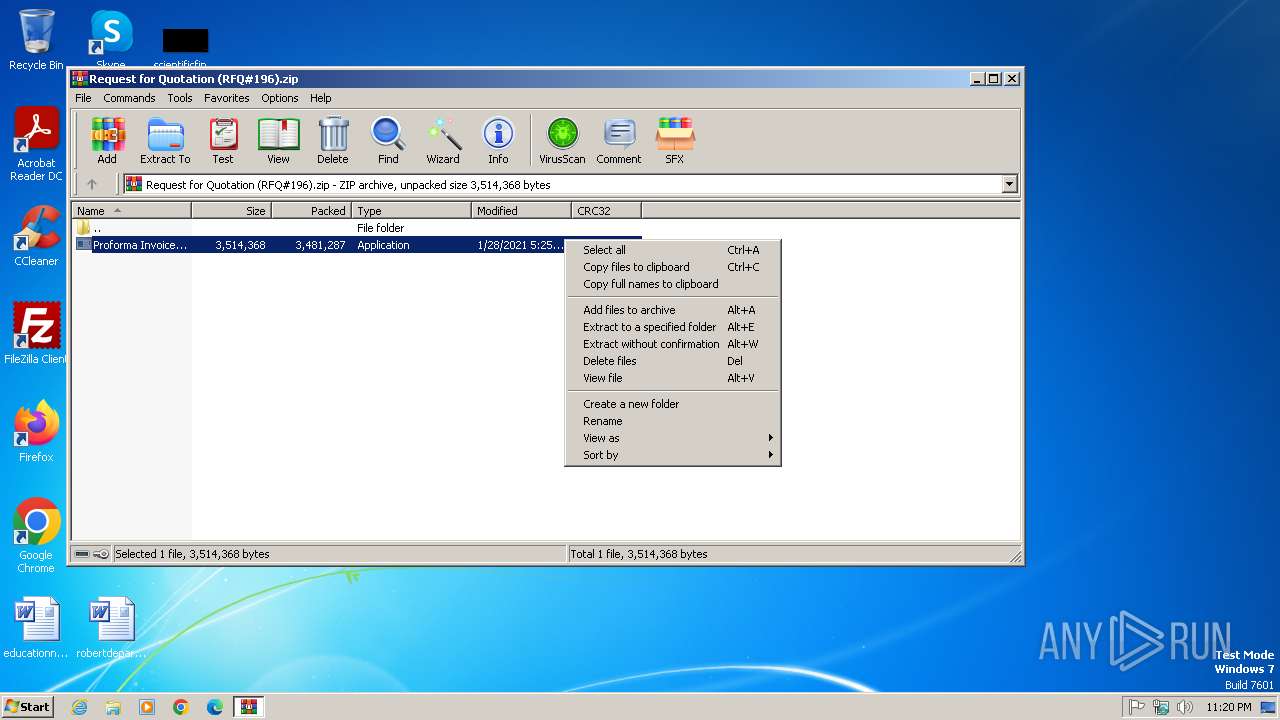Open Google Chrome desktop shortcut
Image resolution: width=1280 pixels, height=720 pixels.
(x=36, y=536)
